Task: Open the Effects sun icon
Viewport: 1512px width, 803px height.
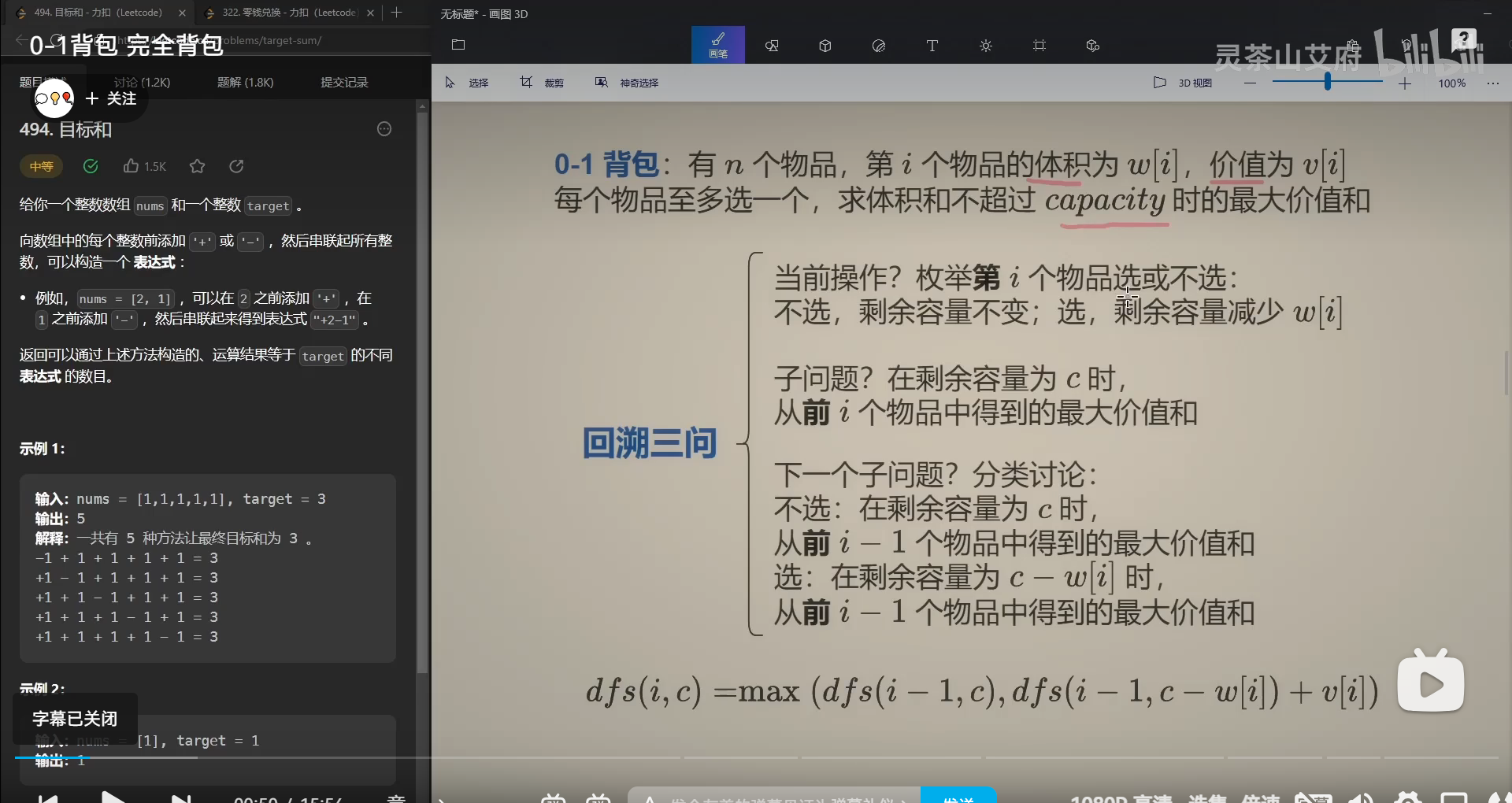Action: point(985,46)
